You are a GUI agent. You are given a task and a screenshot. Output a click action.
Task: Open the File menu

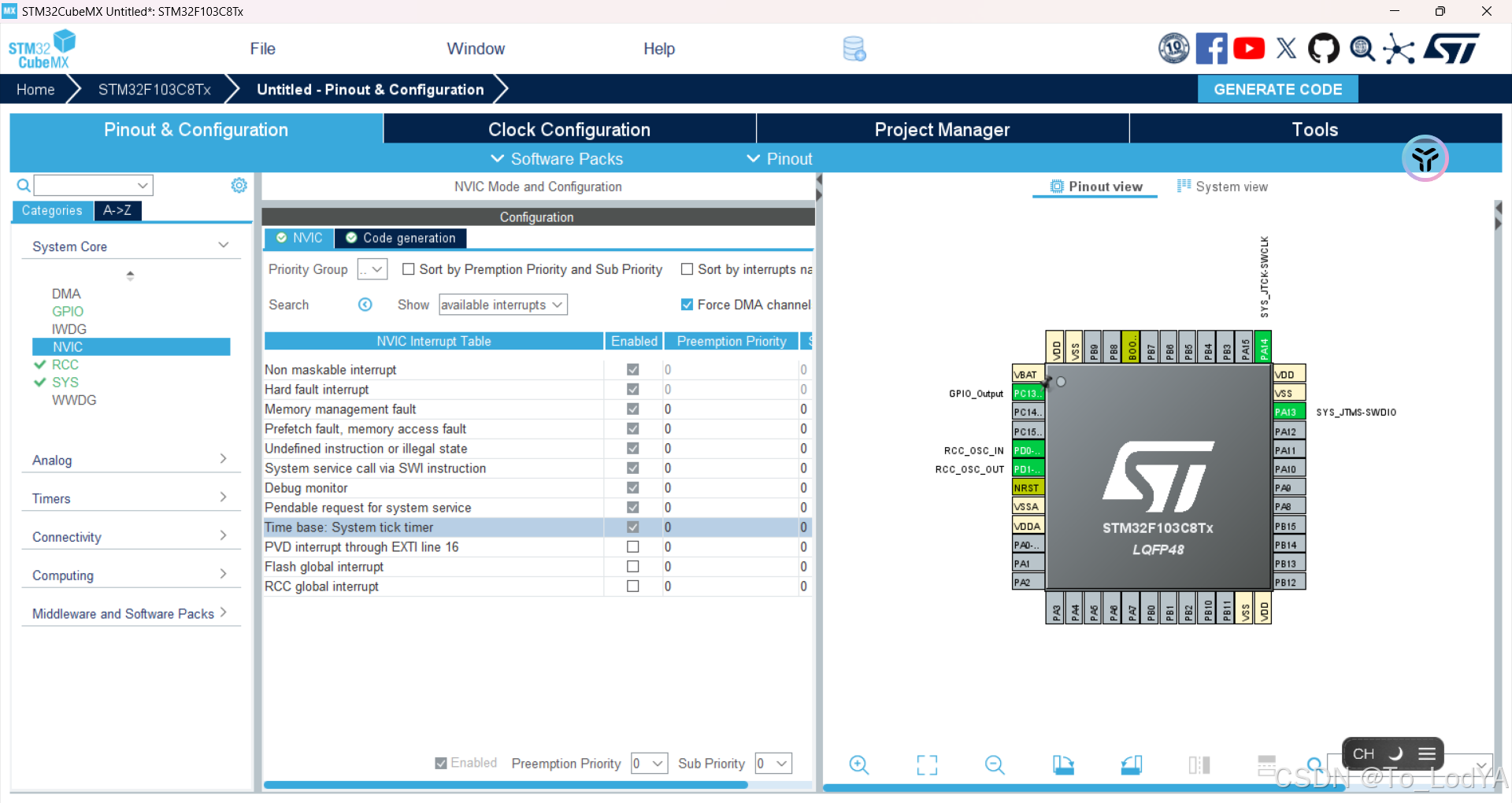point(262,49)
